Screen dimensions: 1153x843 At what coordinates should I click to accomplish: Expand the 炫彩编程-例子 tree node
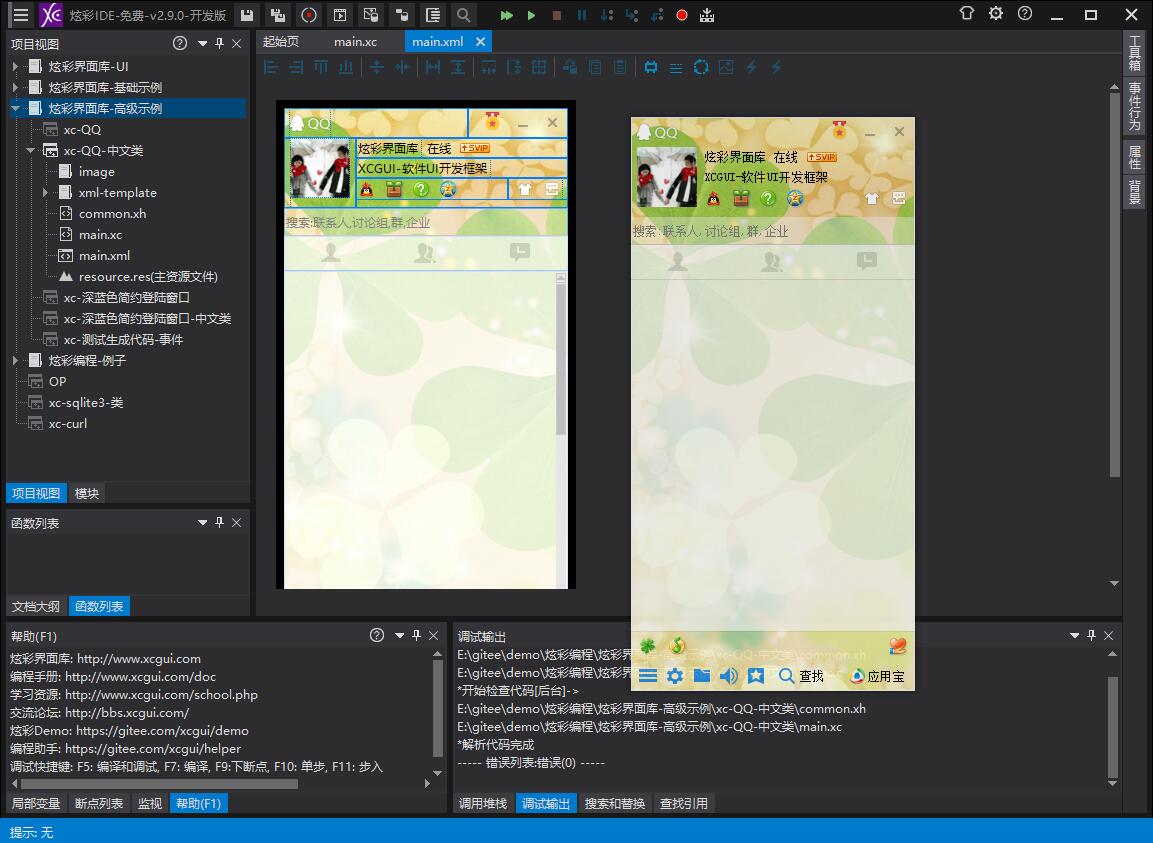(15, 360)
